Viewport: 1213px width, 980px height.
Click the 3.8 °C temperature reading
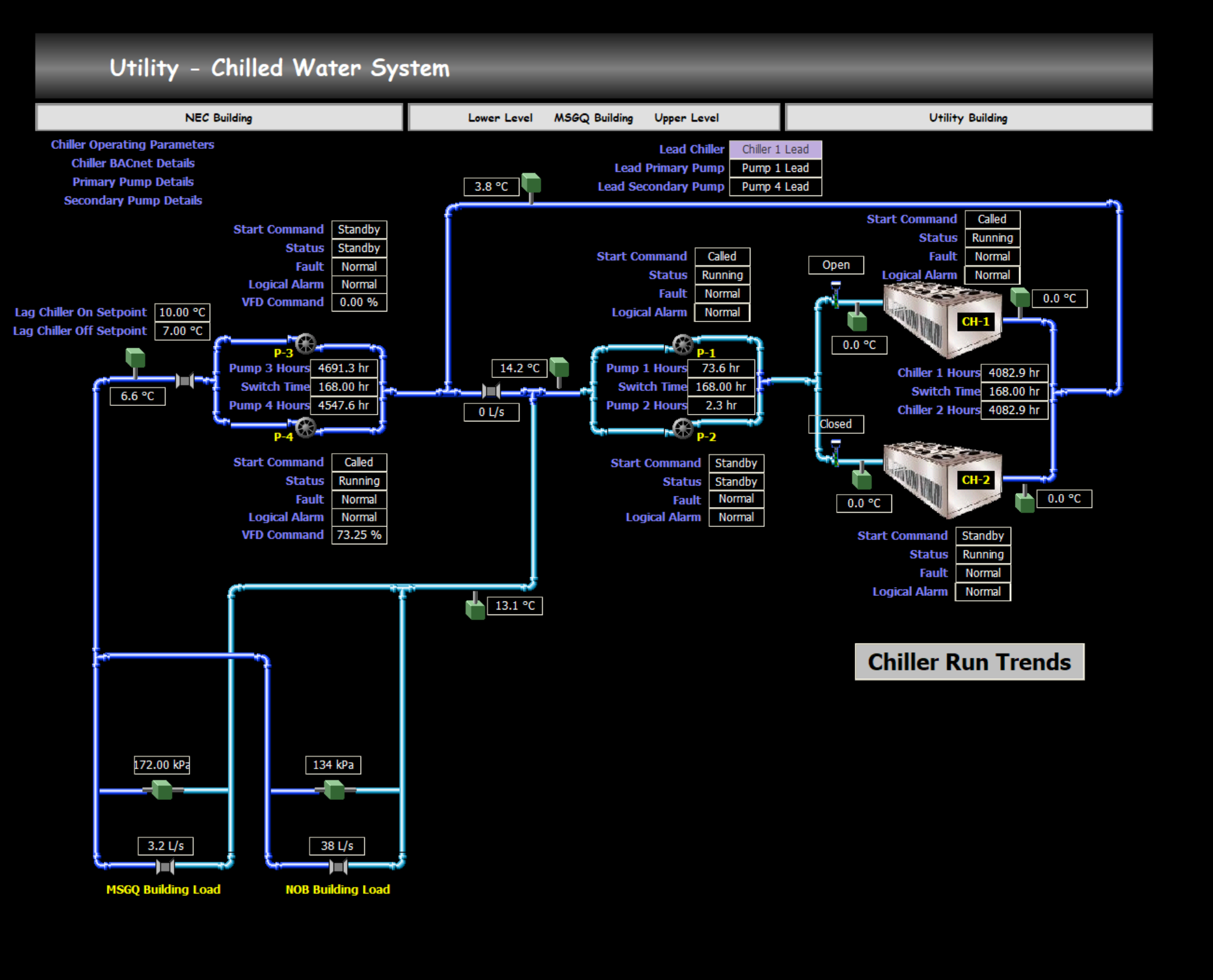pos(492,187)
